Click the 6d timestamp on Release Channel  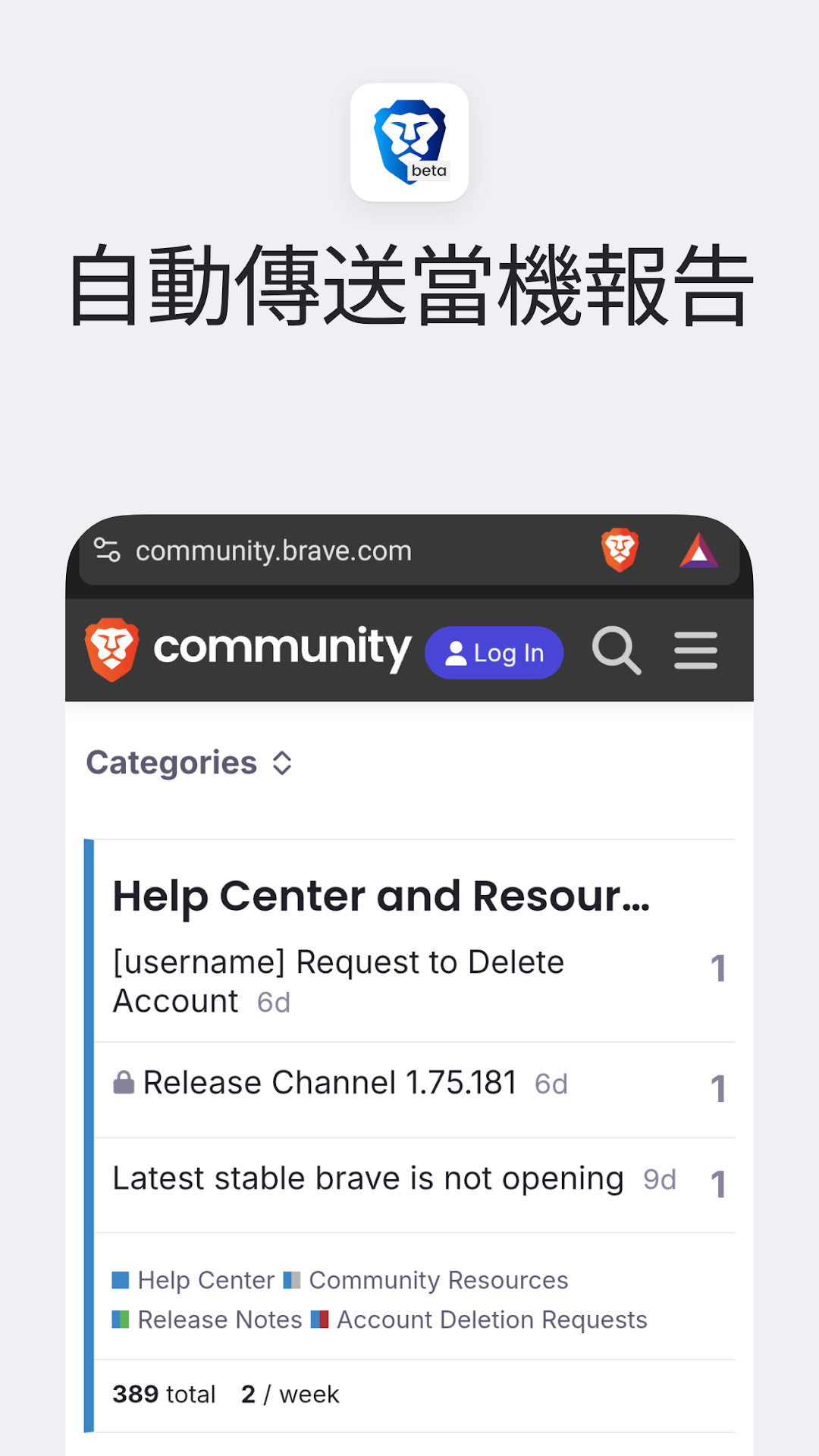click(551, 1084)
